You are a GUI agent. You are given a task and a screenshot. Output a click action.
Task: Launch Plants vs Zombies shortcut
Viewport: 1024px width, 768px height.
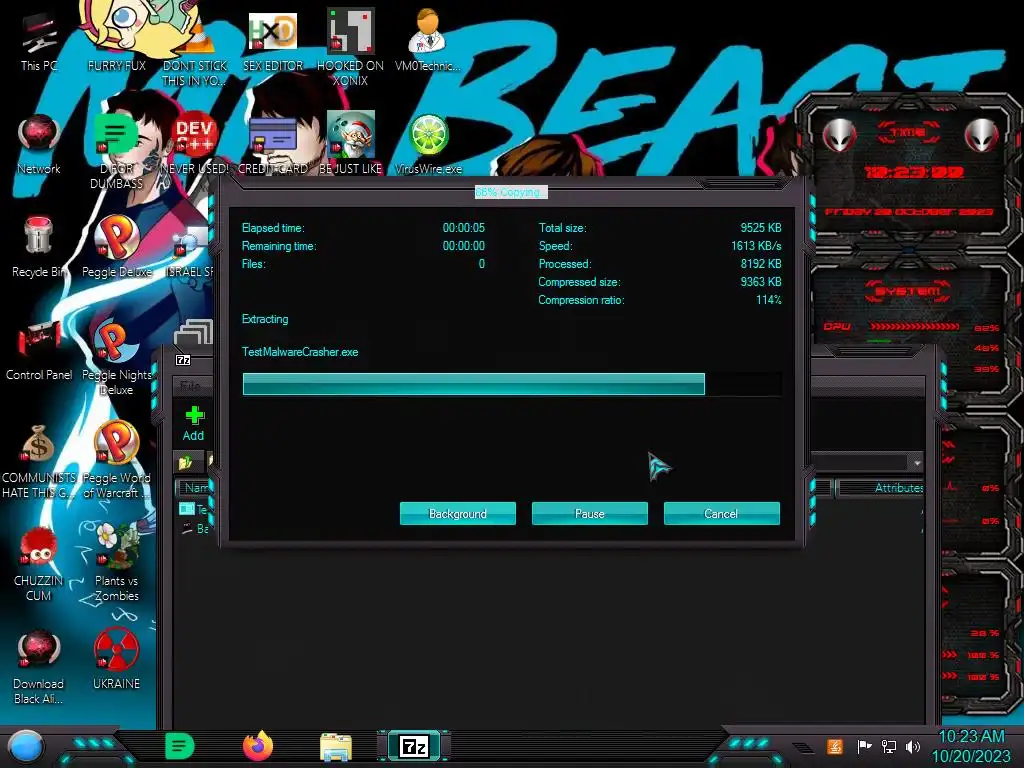[116, 562]
